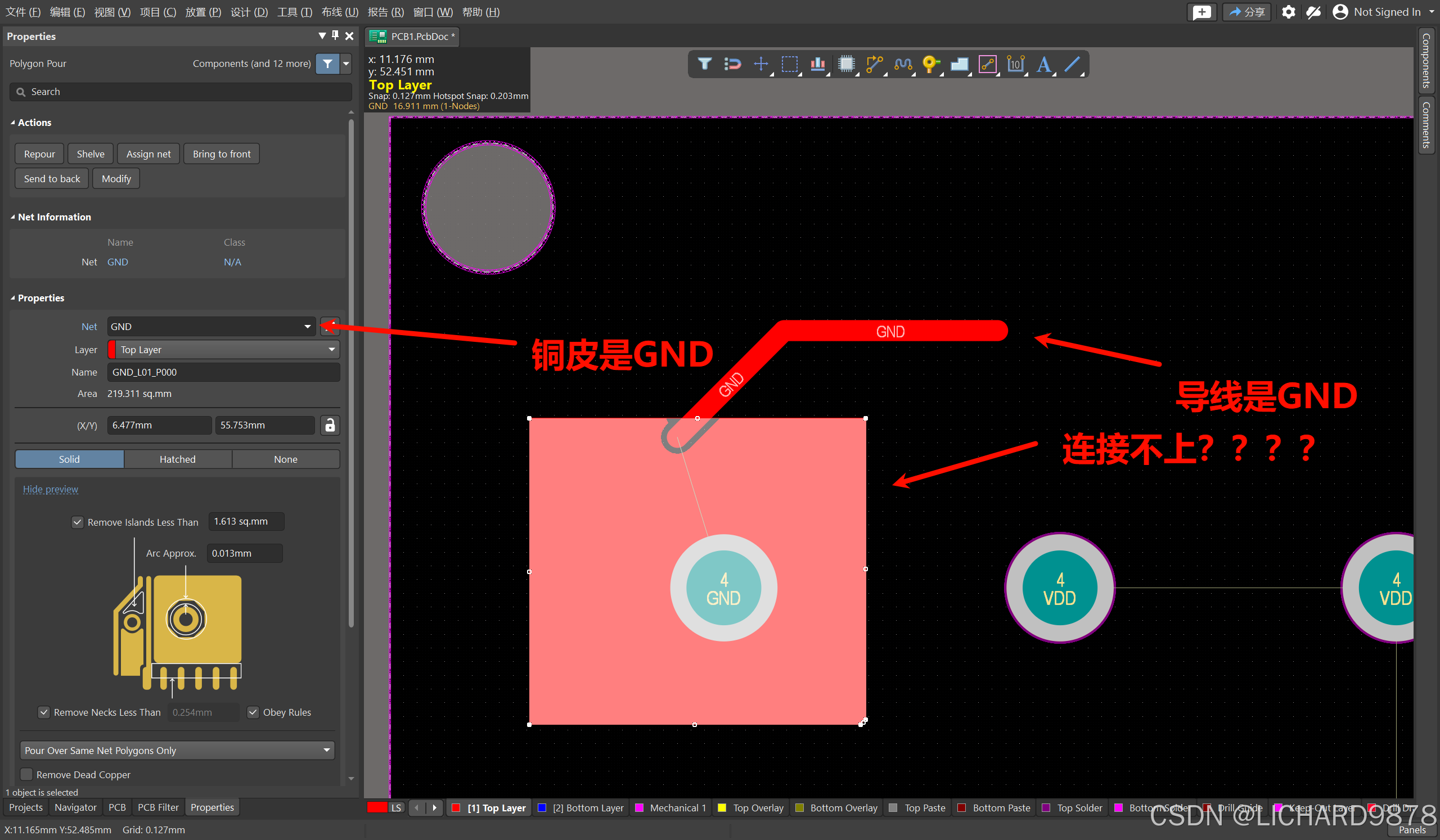Select the Place String text tool
The width and height of the screenshot is (1440, 840).
tap(1043, 64)
